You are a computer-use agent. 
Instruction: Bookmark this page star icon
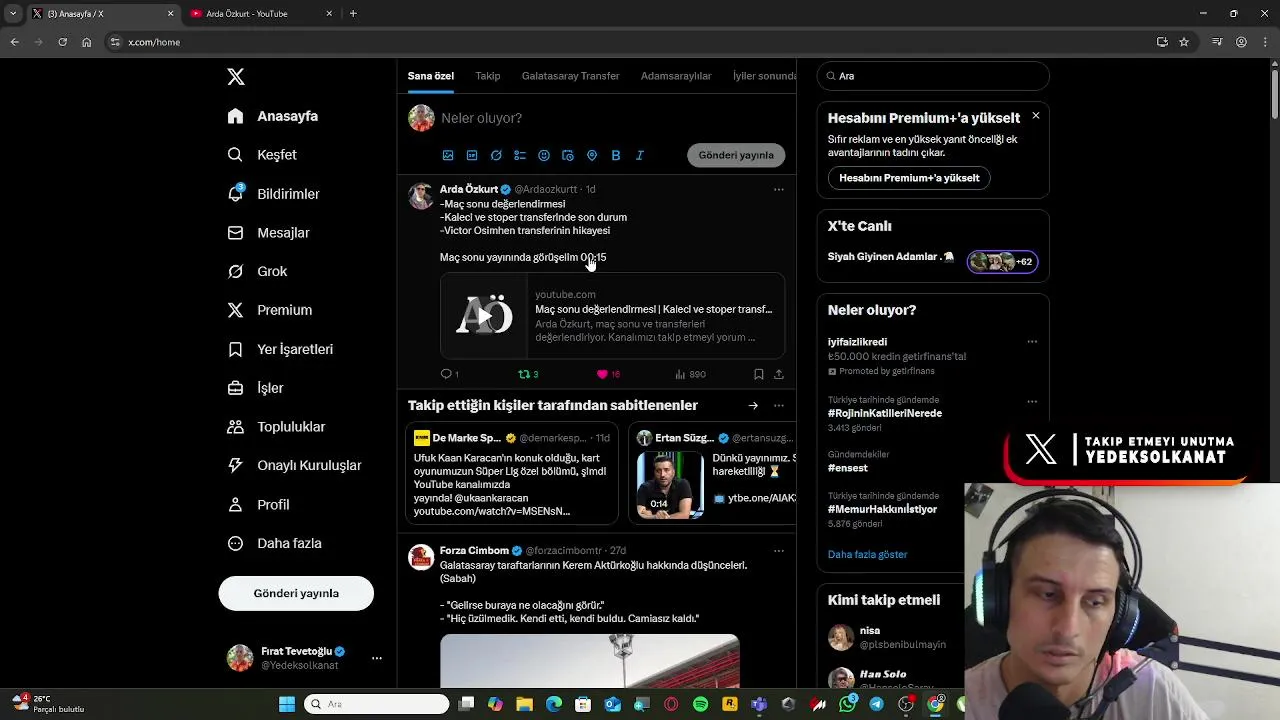coord(1184,42)
